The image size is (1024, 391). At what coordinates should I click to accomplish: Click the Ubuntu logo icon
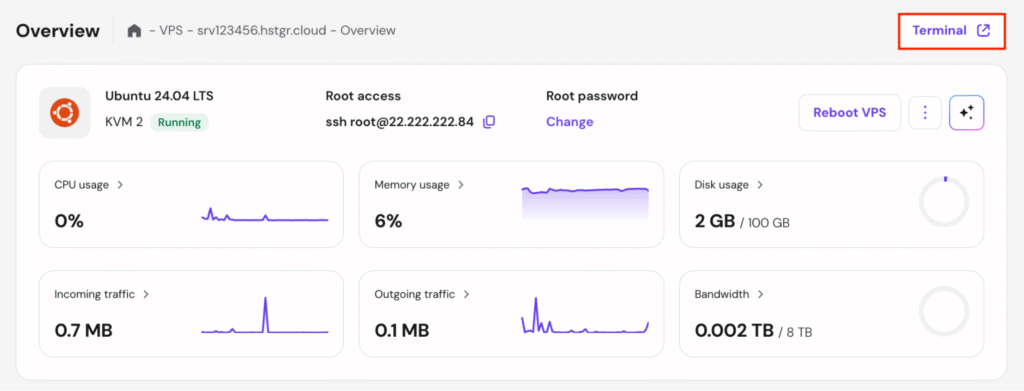click(65, 113)
